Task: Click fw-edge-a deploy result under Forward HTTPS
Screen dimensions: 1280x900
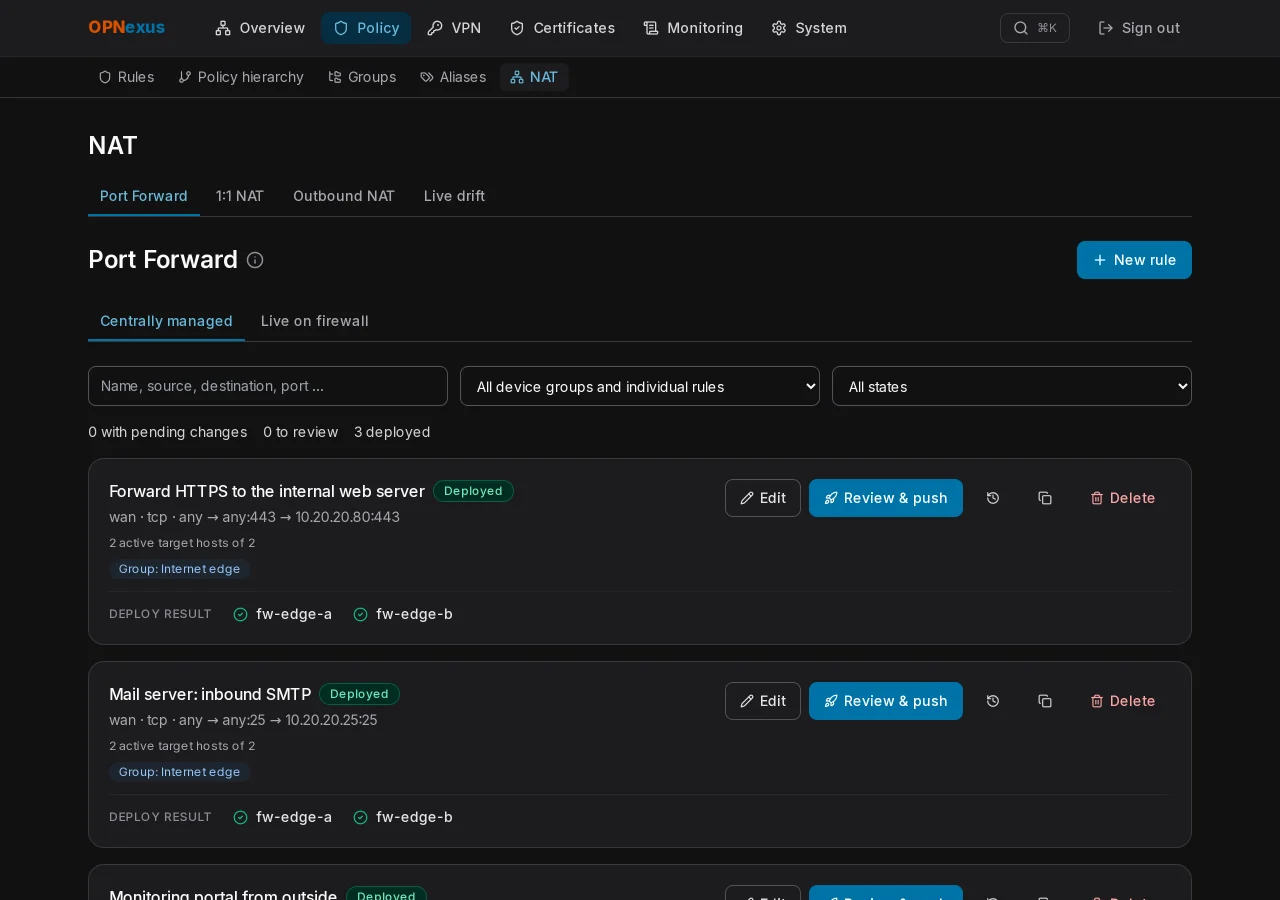Action: click(x=282, y=614)
